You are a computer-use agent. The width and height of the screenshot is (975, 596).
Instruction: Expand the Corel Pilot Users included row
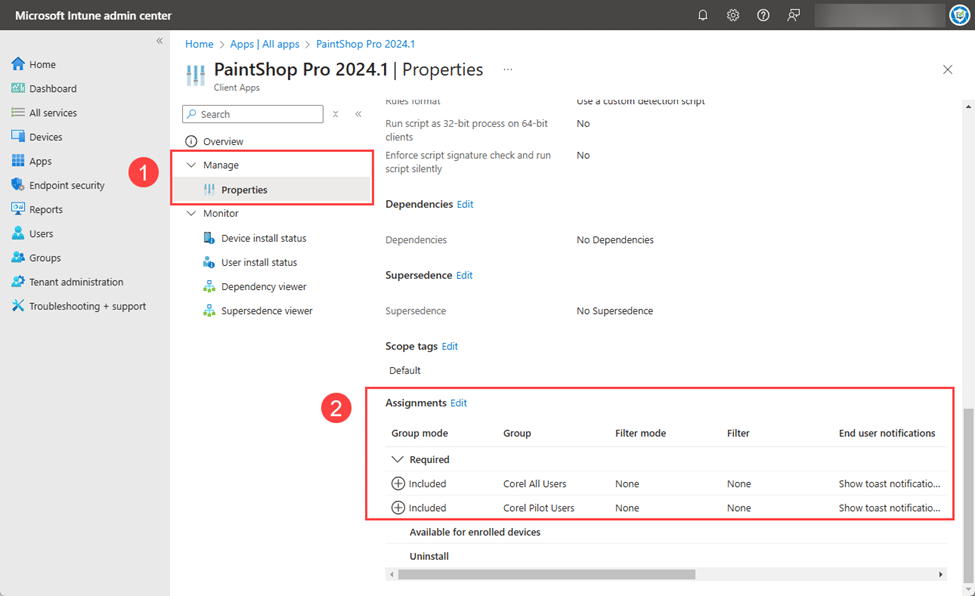(x=398, y=508)
